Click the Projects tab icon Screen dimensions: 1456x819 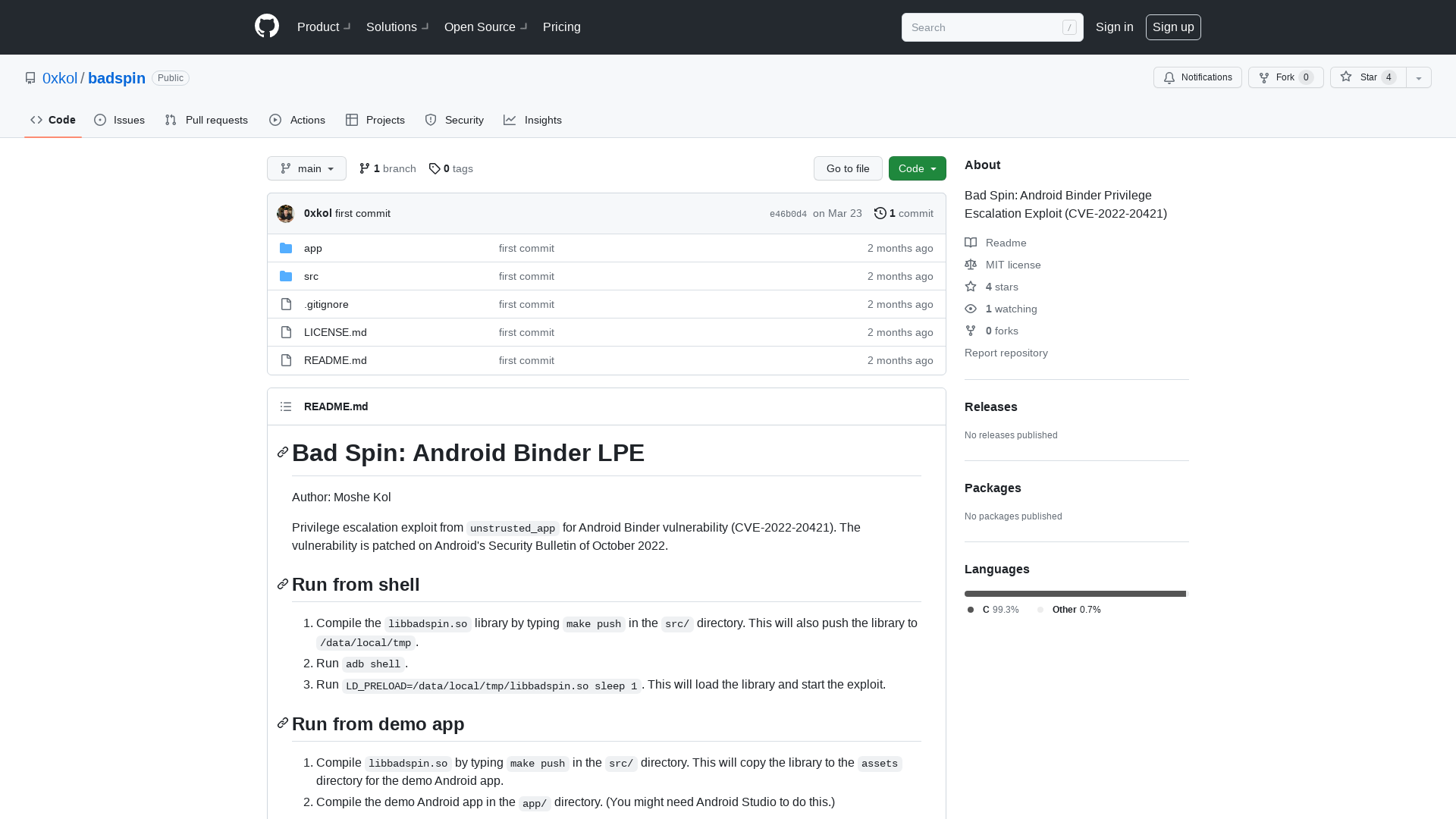[x=352, y=120]
